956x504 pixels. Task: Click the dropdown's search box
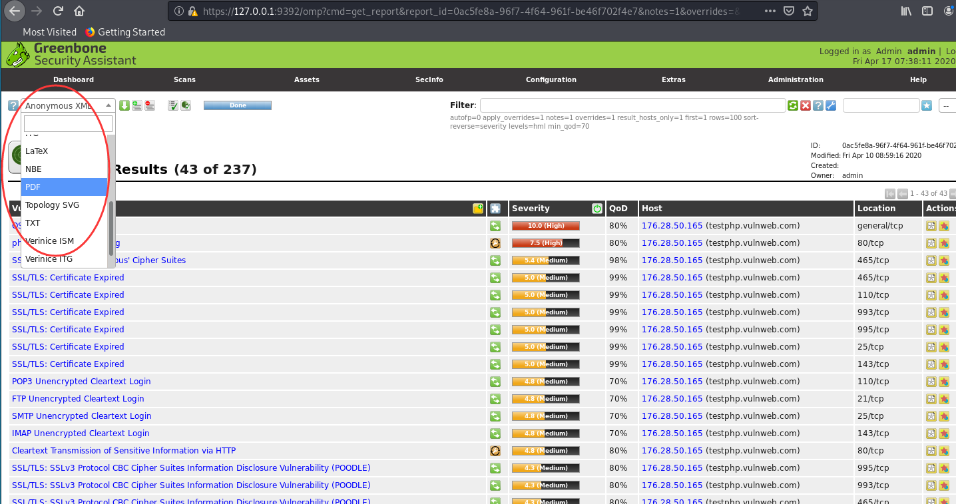tap(68, 124)
